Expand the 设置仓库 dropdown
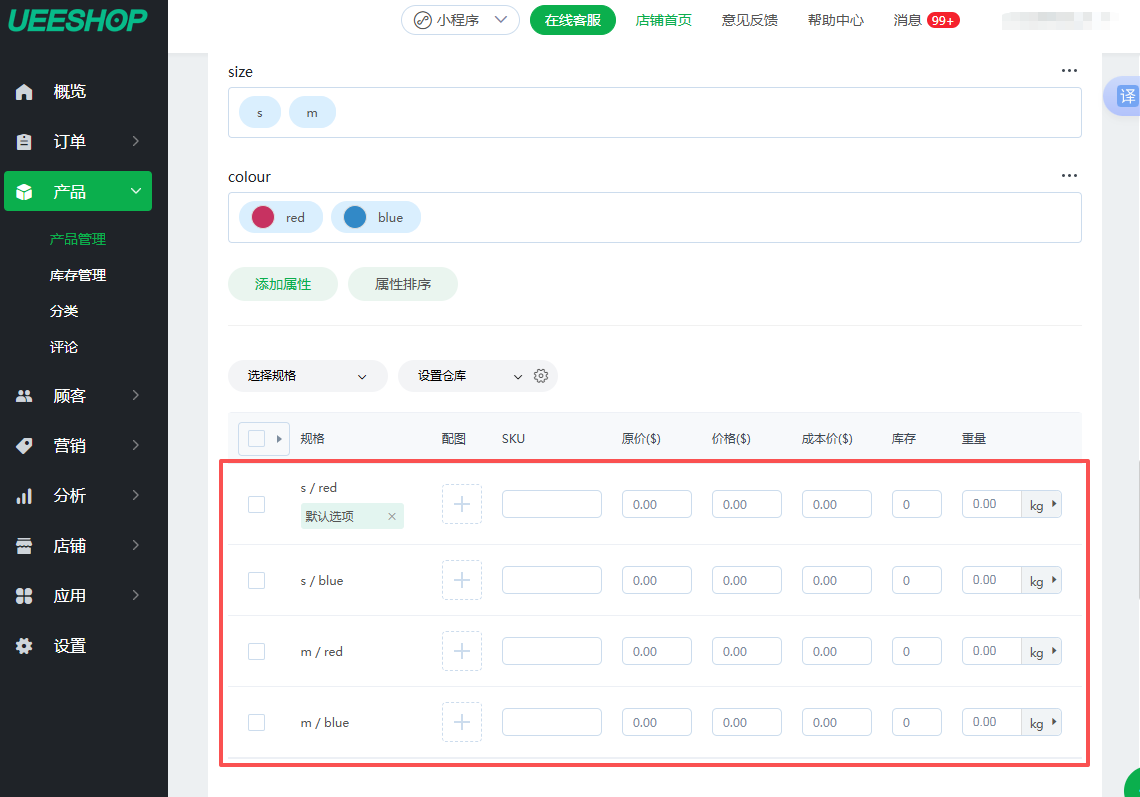The image size is (1140, 797). click(x=469, y=376)
